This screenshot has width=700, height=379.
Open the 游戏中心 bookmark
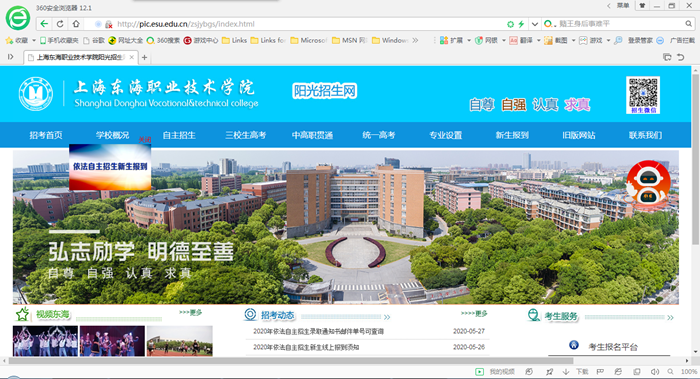click(201, 40)
